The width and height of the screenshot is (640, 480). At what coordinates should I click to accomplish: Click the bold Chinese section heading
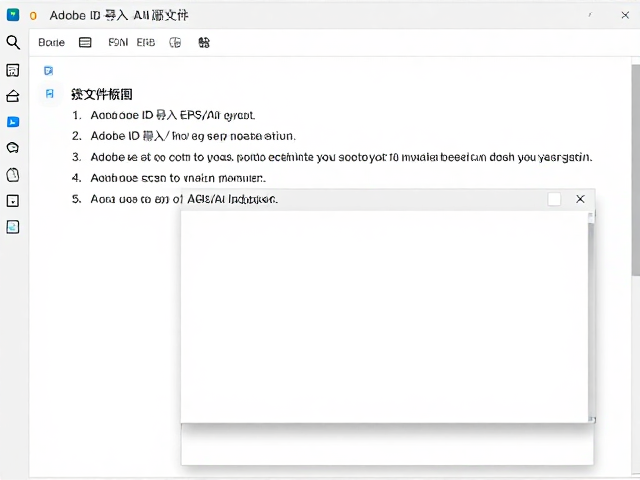[102, 94]
